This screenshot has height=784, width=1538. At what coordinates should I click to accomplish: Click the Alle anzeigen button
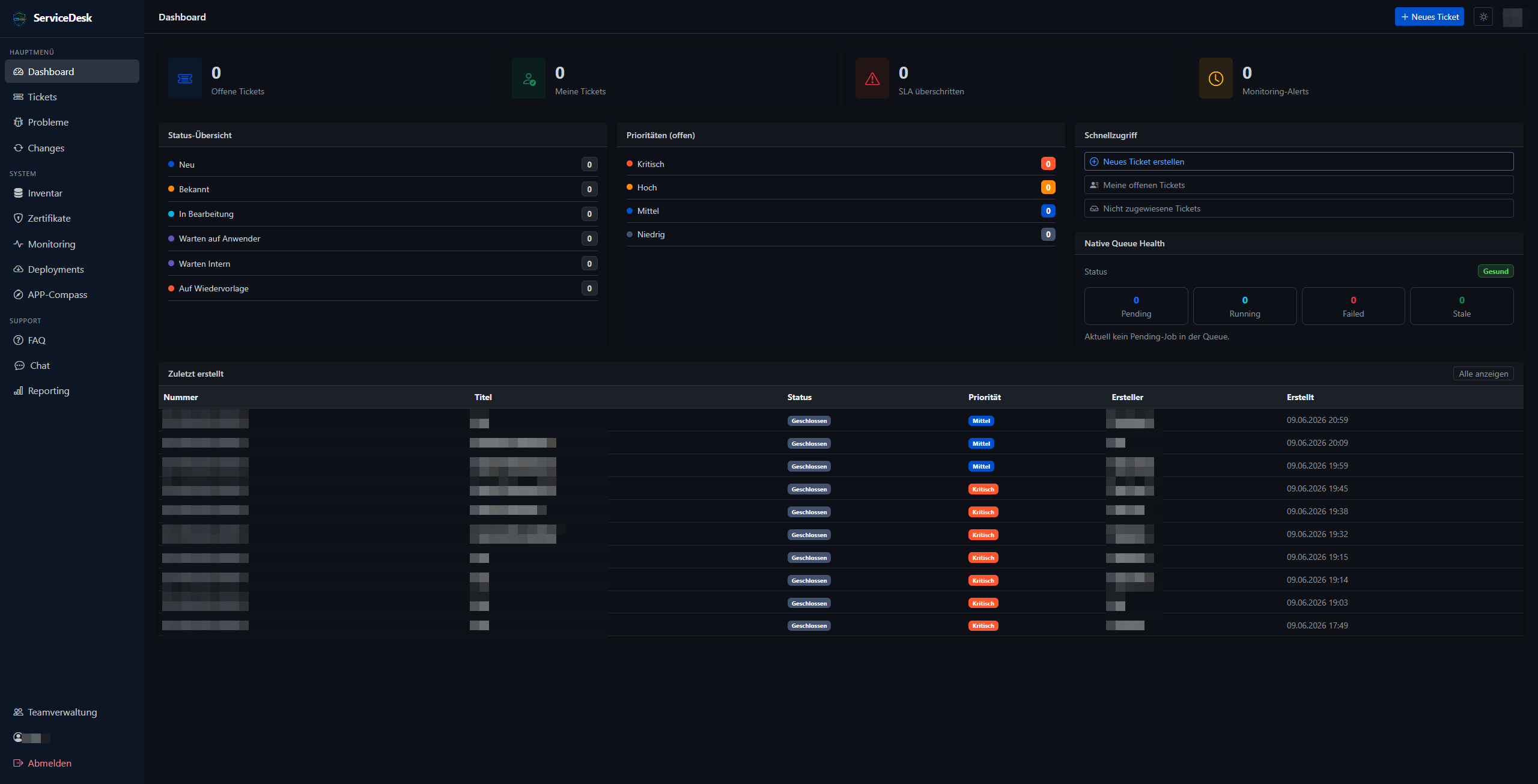tap(1483, 374)
